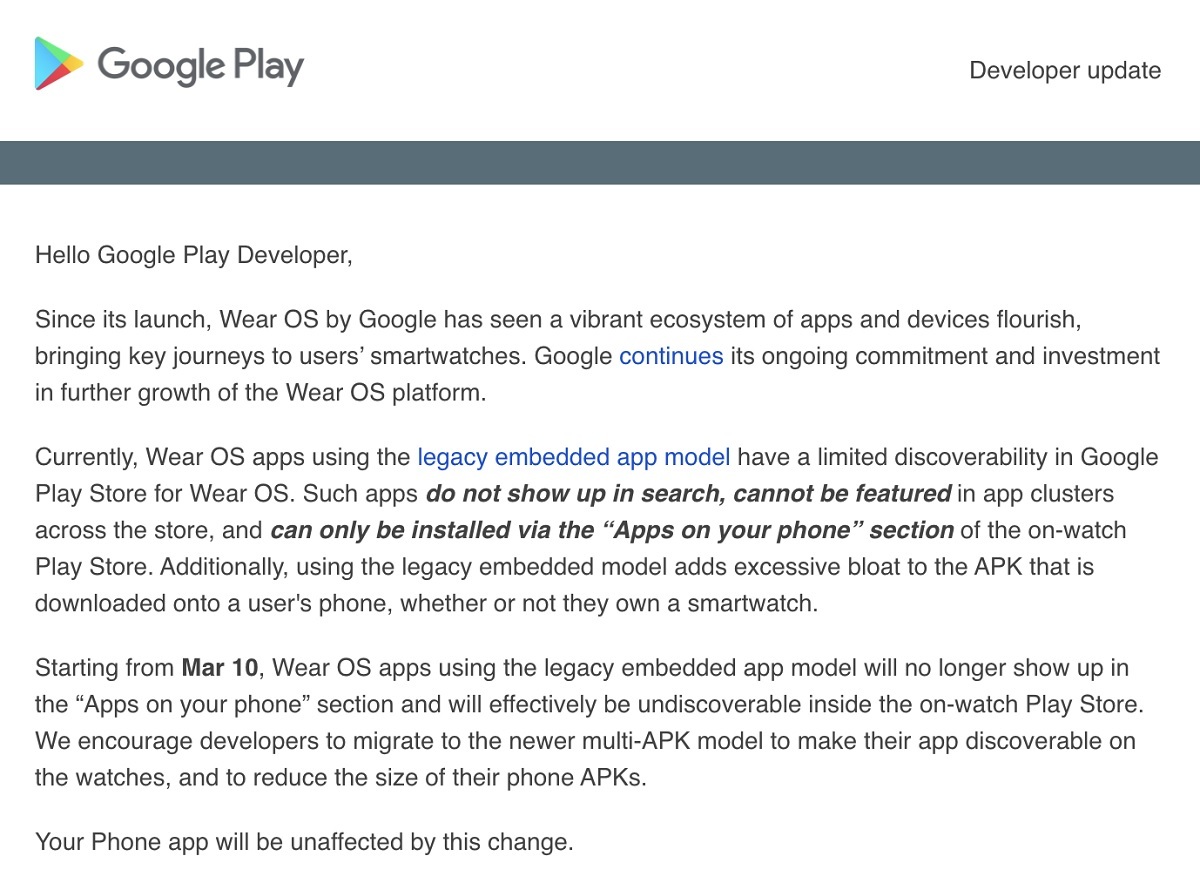Click the line "downloaded onto a user's phone"
Image resolution: width=1200 pixels, height=883 pixels.
[x=426, y=603]
